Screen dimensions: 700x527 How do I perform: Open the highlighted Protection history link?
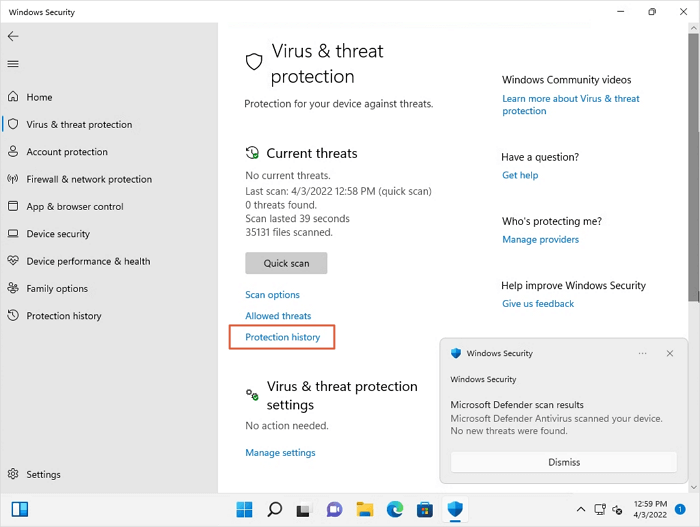[x=283, y=337]
